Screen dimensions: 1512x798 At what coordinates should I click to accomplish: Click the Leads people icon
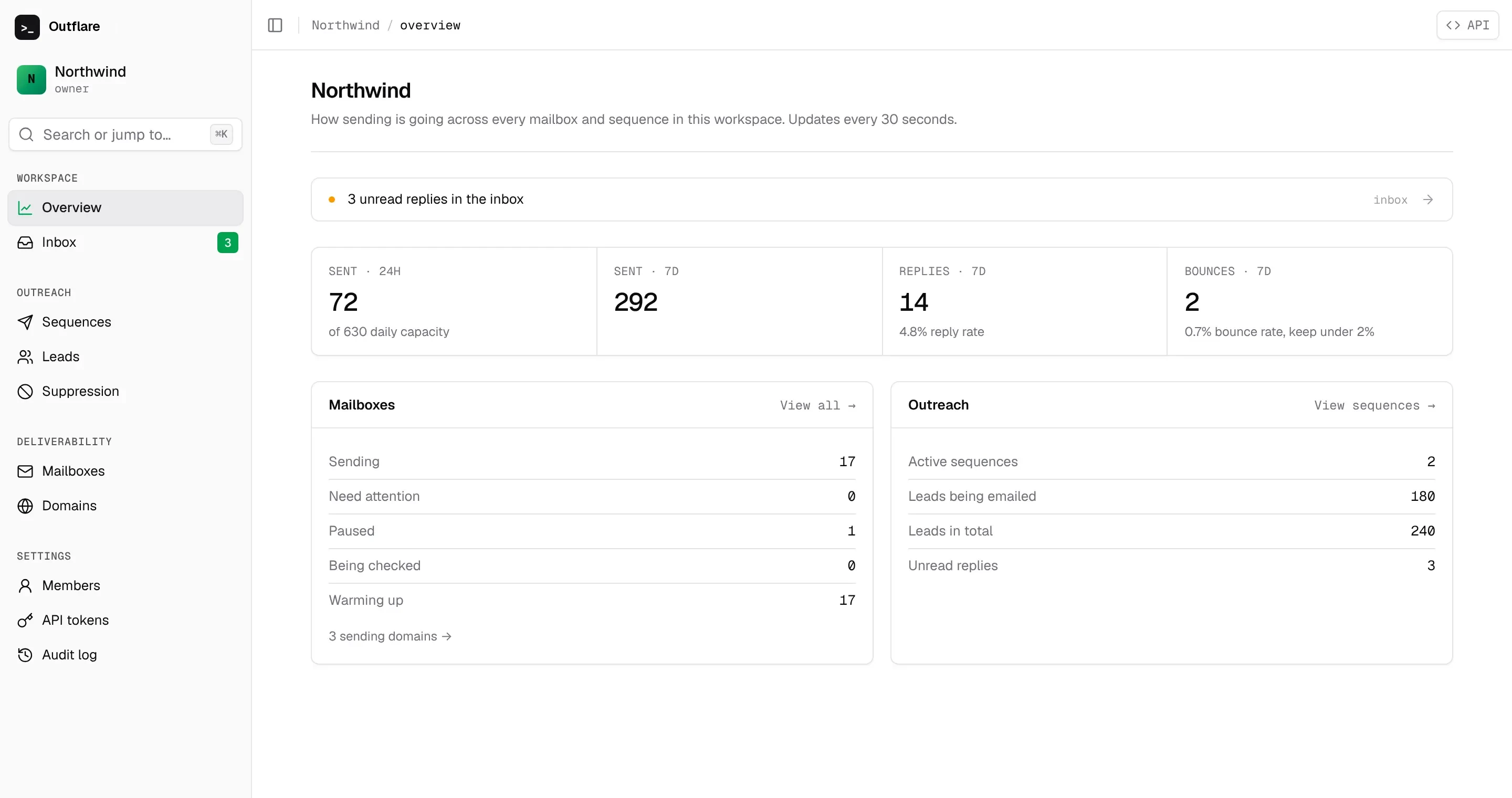coord(25,357)
